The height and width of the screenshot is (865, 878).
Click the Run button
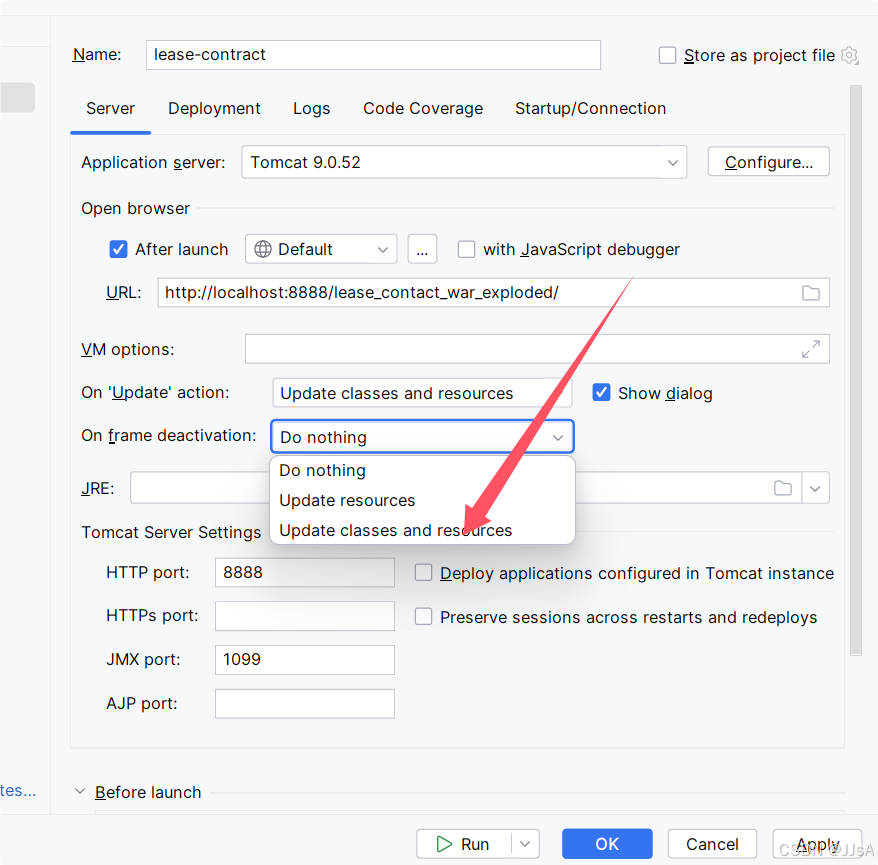(464, 844)
